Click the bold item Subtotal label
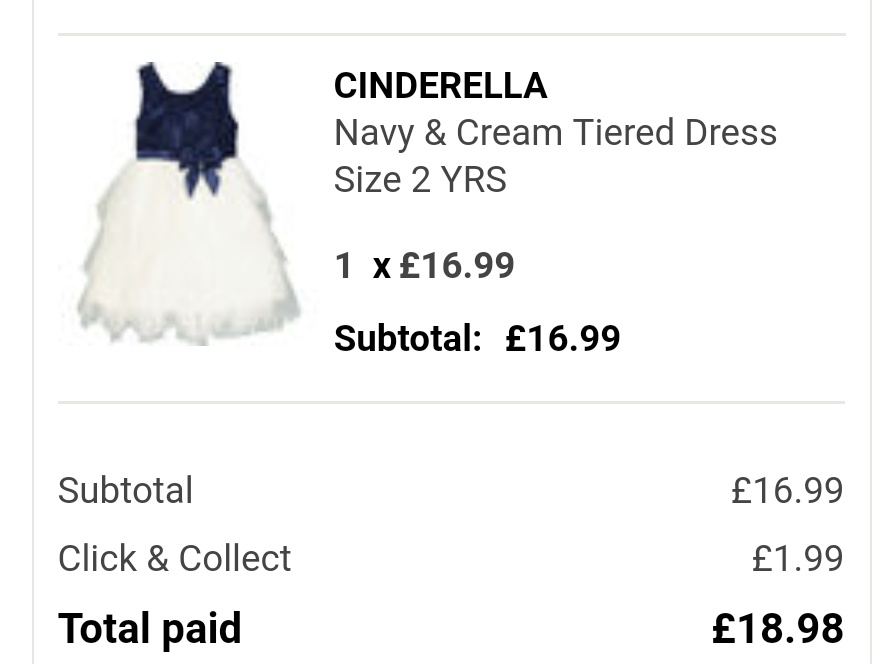This screenshot has height=664, width=887. click(x=407, y=339)
